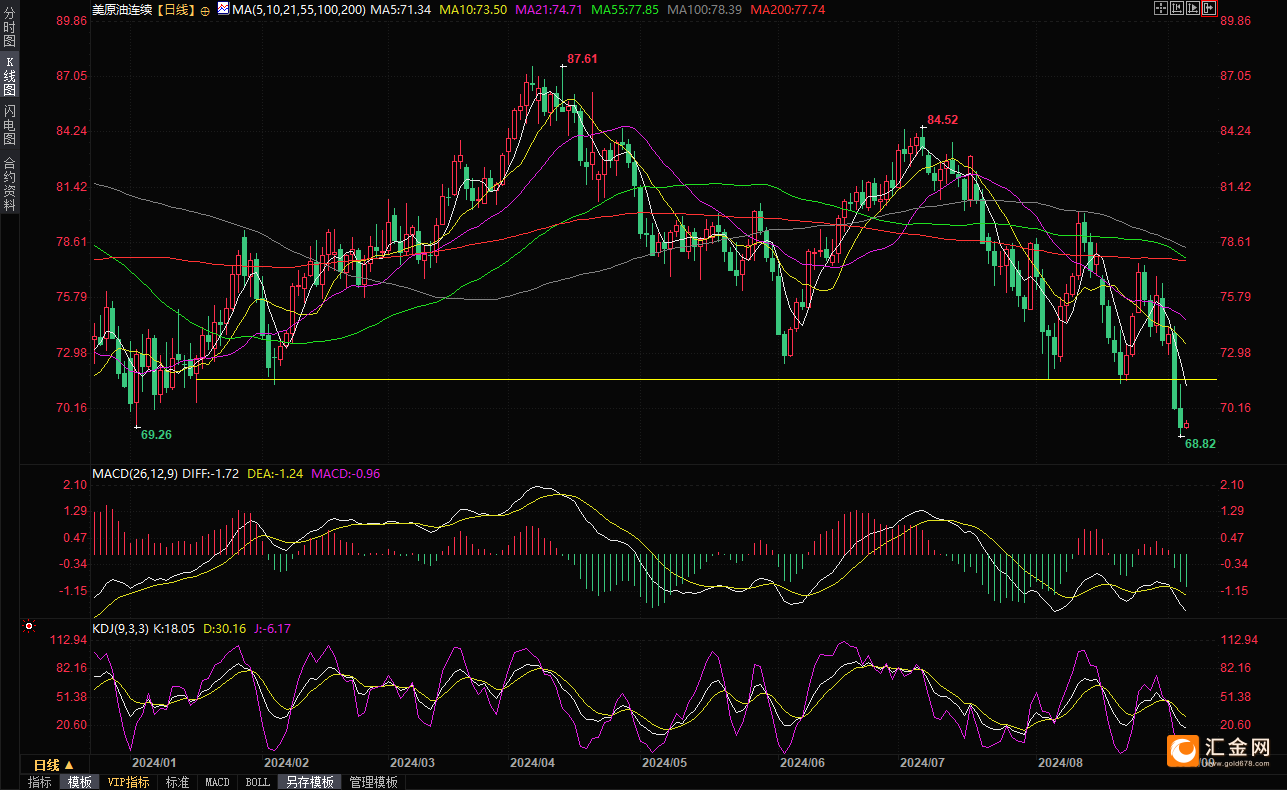The width and height of the screenshot is (1287, 790).
Task: Switch to the K线图 side tab
Action: point(9,76)
